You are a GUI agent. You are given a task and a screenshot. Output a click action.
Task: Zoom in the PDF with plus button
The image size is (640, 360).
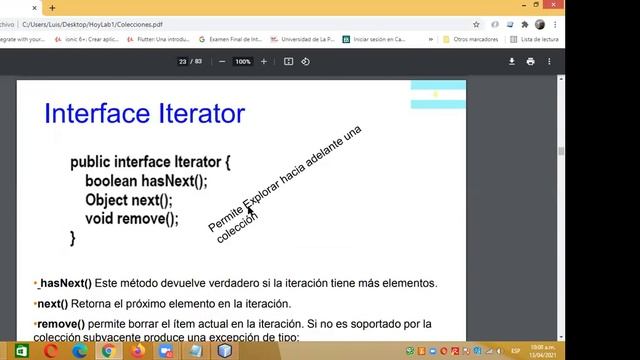(x=264, y=62)
